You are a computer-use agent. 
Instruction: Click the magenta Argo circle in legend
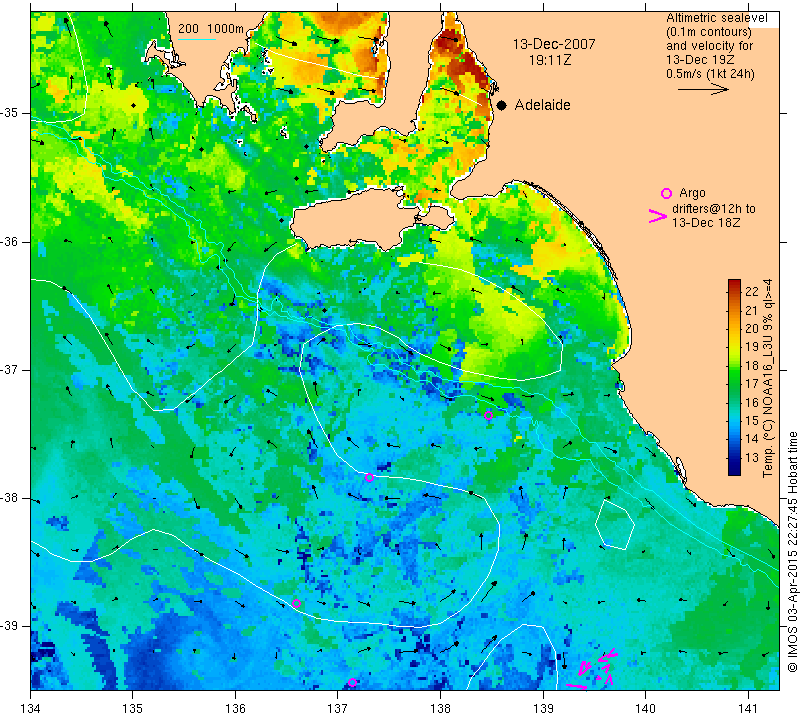pos(666,193)
